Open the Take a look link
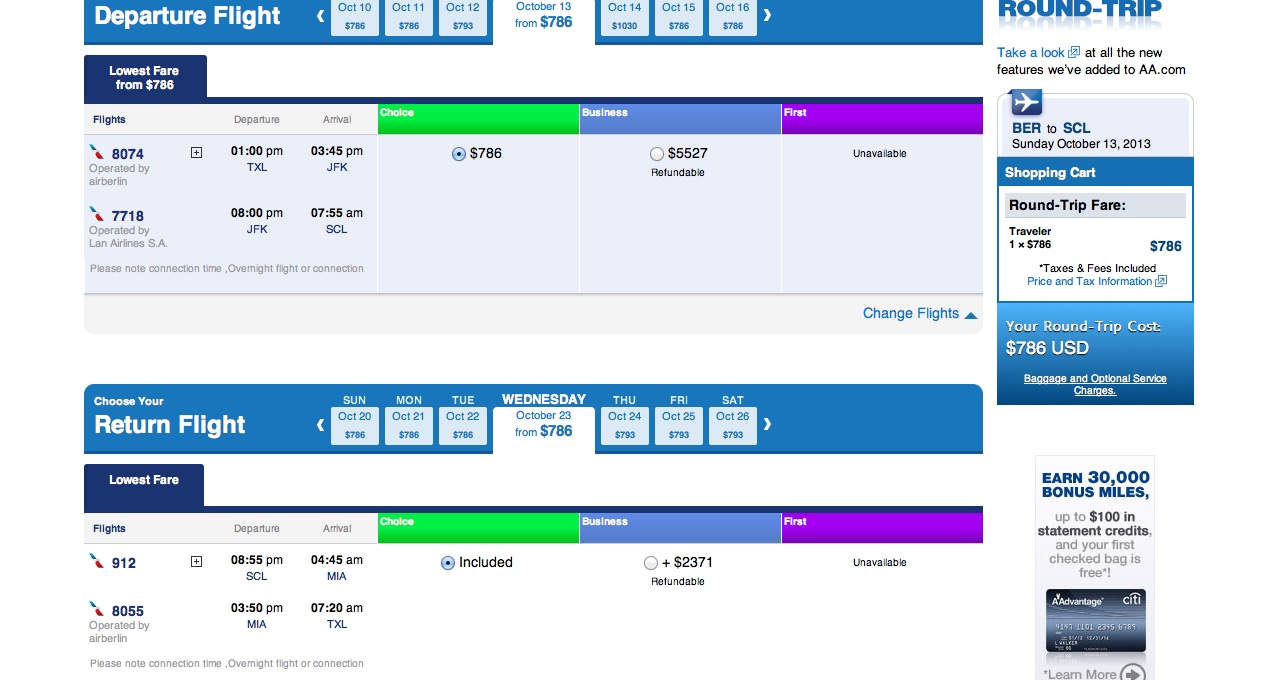The width and height of the screenshot is (1280, 680). coord(1031,52)
